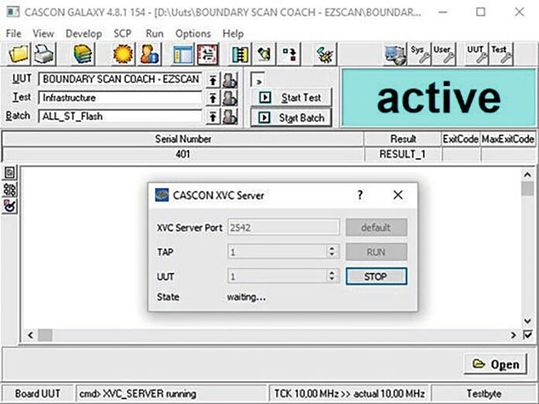This screenshot has height=404, width=539.
Task: Click the Start Batch button
Action: coord(292,118)
